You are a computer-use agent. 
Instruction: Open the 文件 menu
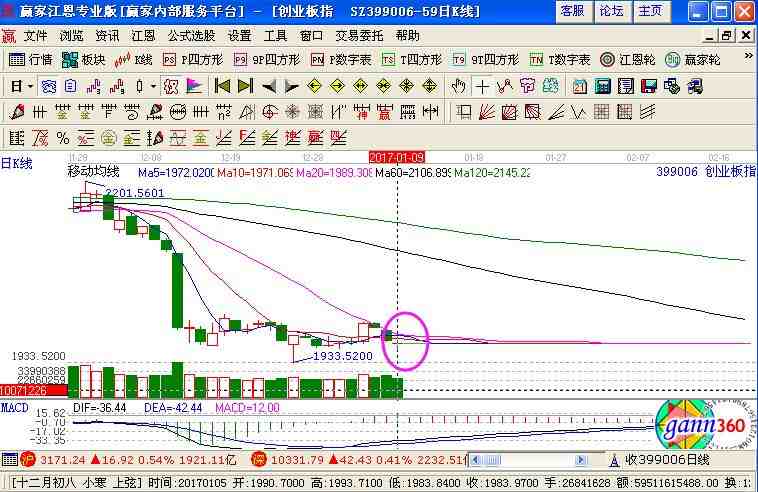[x=35, y=35]
